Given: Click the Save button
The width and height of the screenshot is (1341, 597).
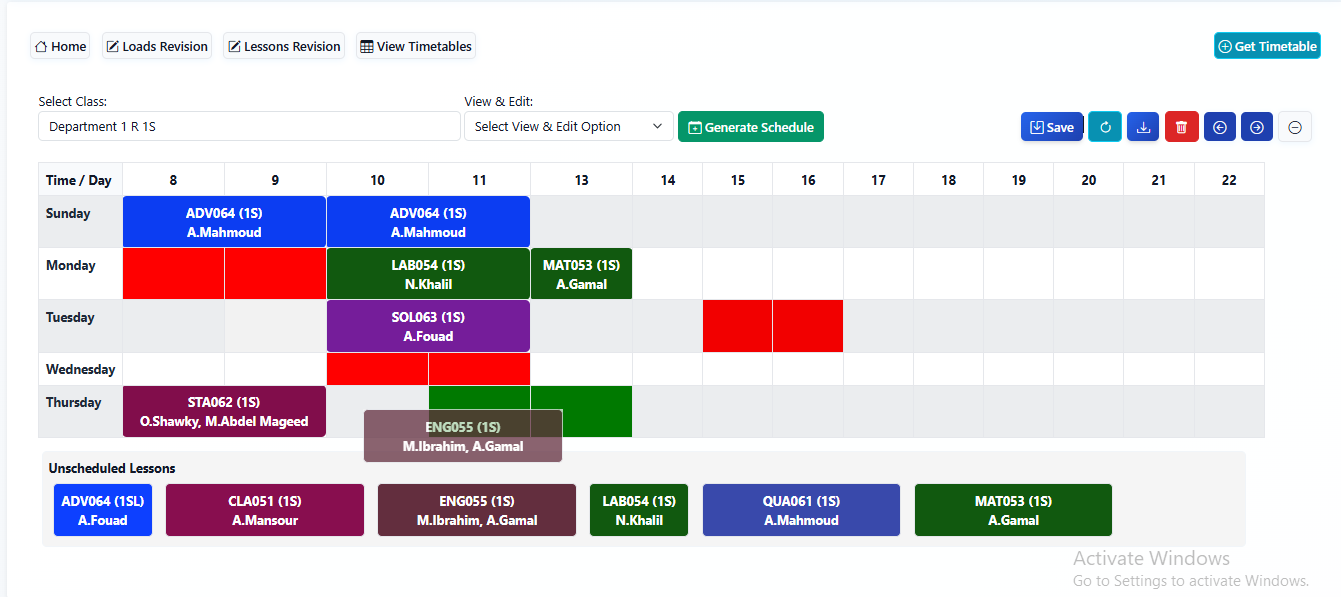Looking at the screenshot, I should click(1051, 127).
